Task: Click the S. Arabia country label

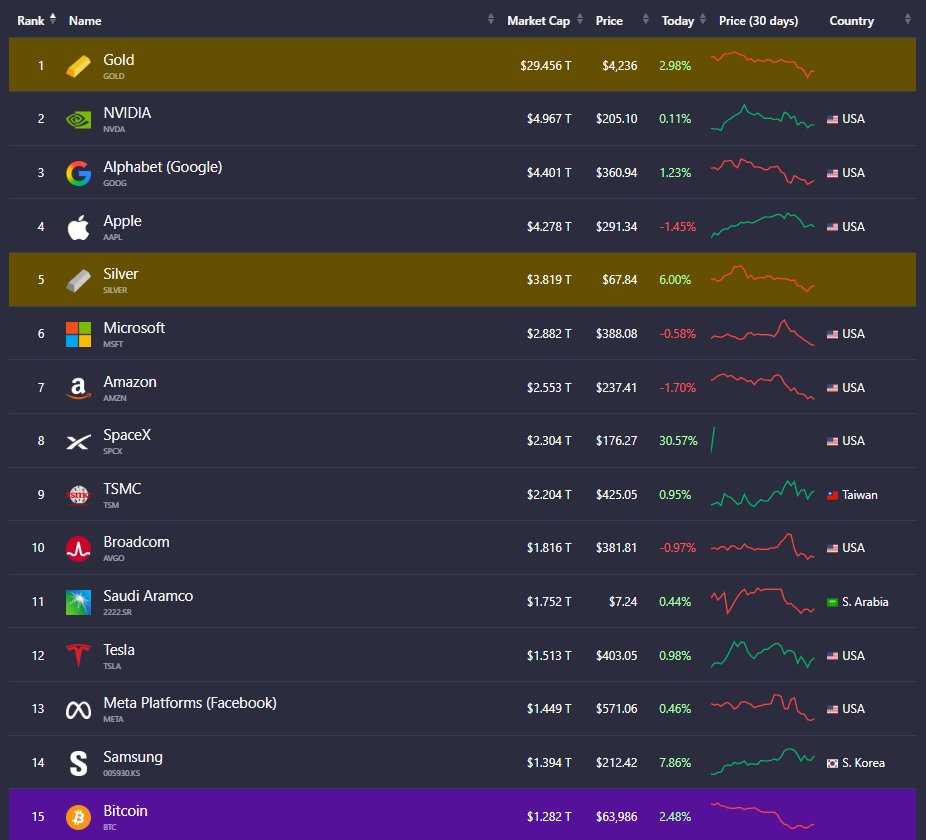Action: click(x=865, y=602)
